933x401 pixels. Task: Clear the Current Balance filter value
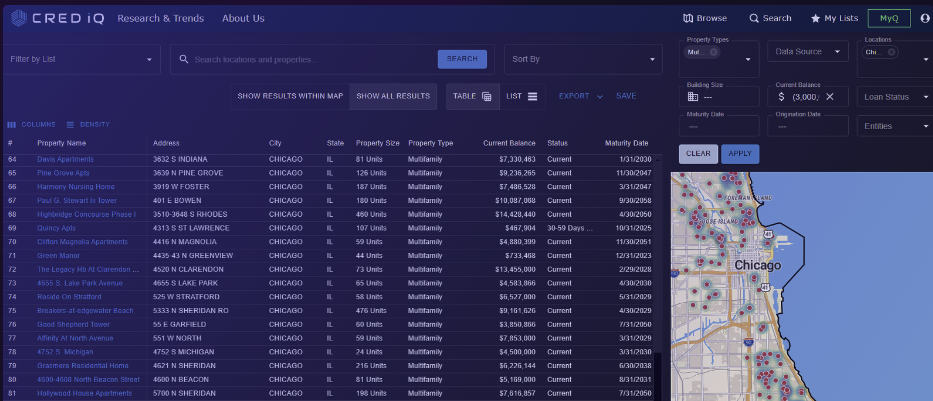click(829, 96)
